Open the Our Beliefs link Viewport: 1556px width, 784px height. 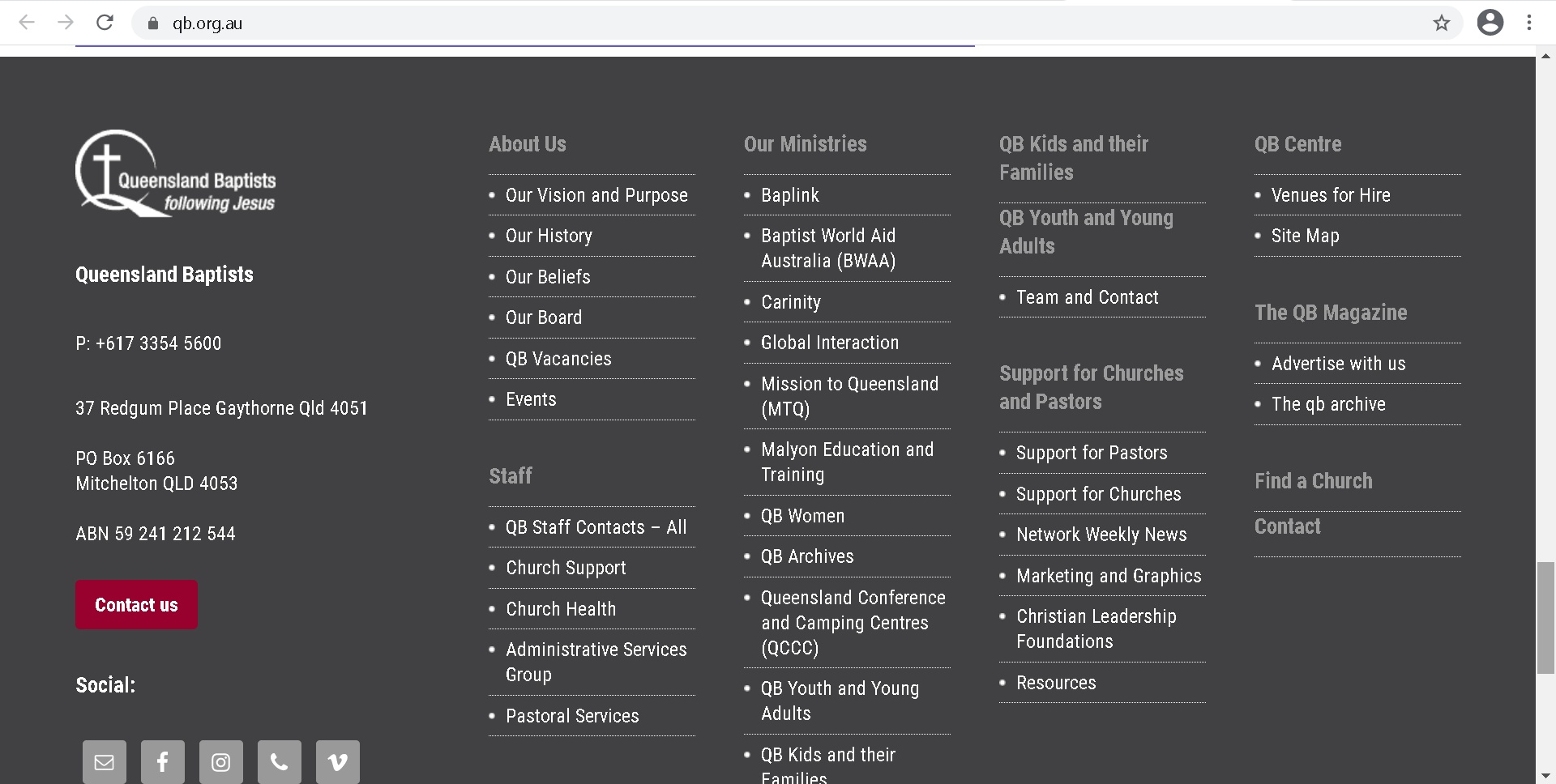point(548,277)
